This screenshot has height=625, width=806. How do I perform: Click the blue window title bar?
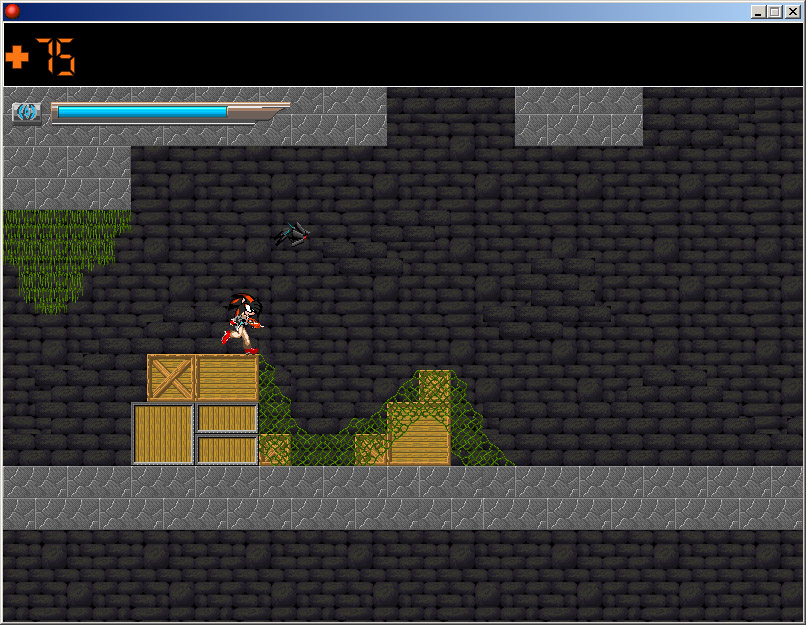(380, 11)
